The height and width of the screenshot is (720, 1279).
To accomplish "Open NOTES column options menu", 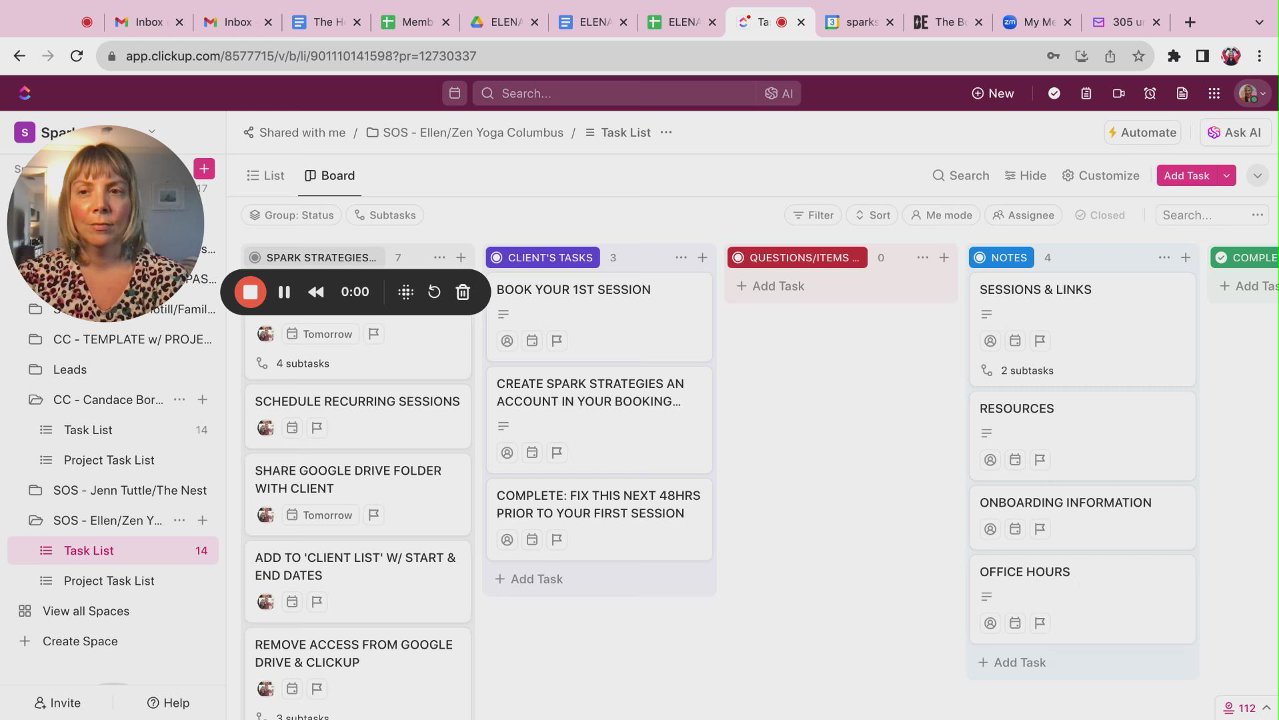I will click(x=1164, y=258).
